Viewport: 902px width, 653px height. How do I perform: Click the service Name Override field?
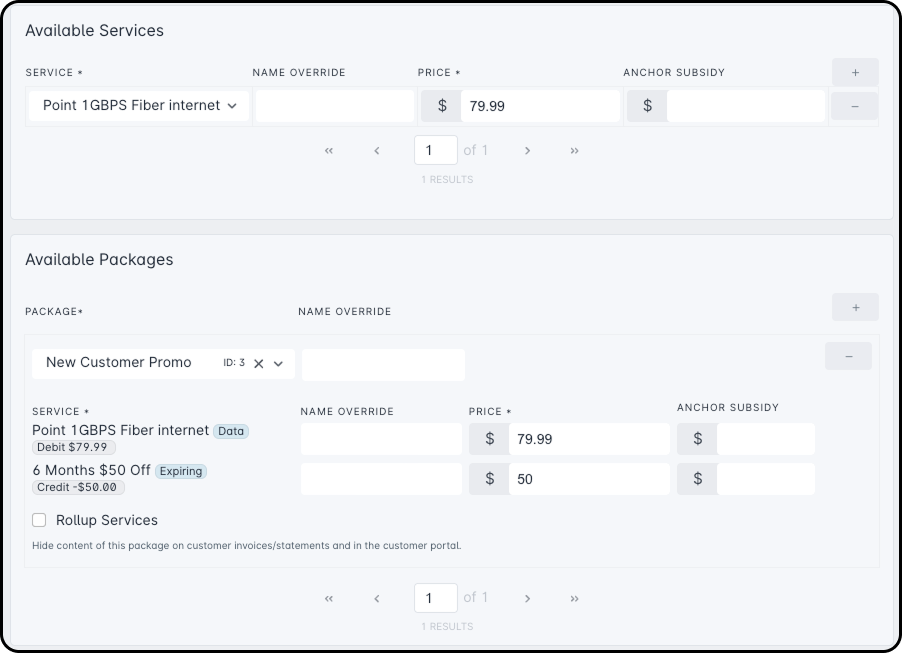pyautogui.click(x=334, y=106)
